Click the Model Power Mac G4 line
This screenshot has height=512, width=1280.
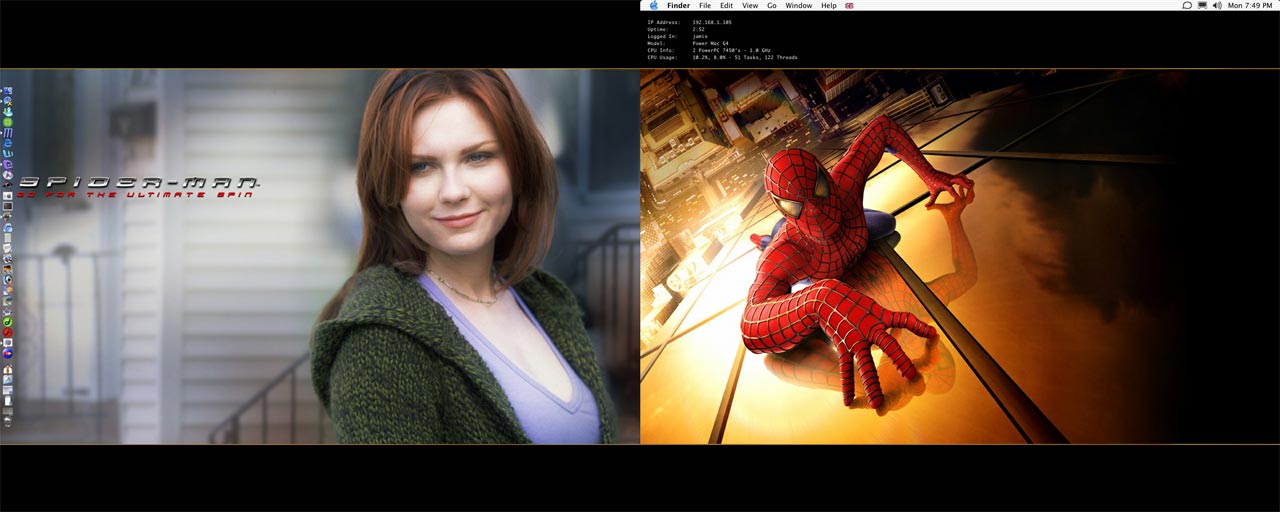688,43
